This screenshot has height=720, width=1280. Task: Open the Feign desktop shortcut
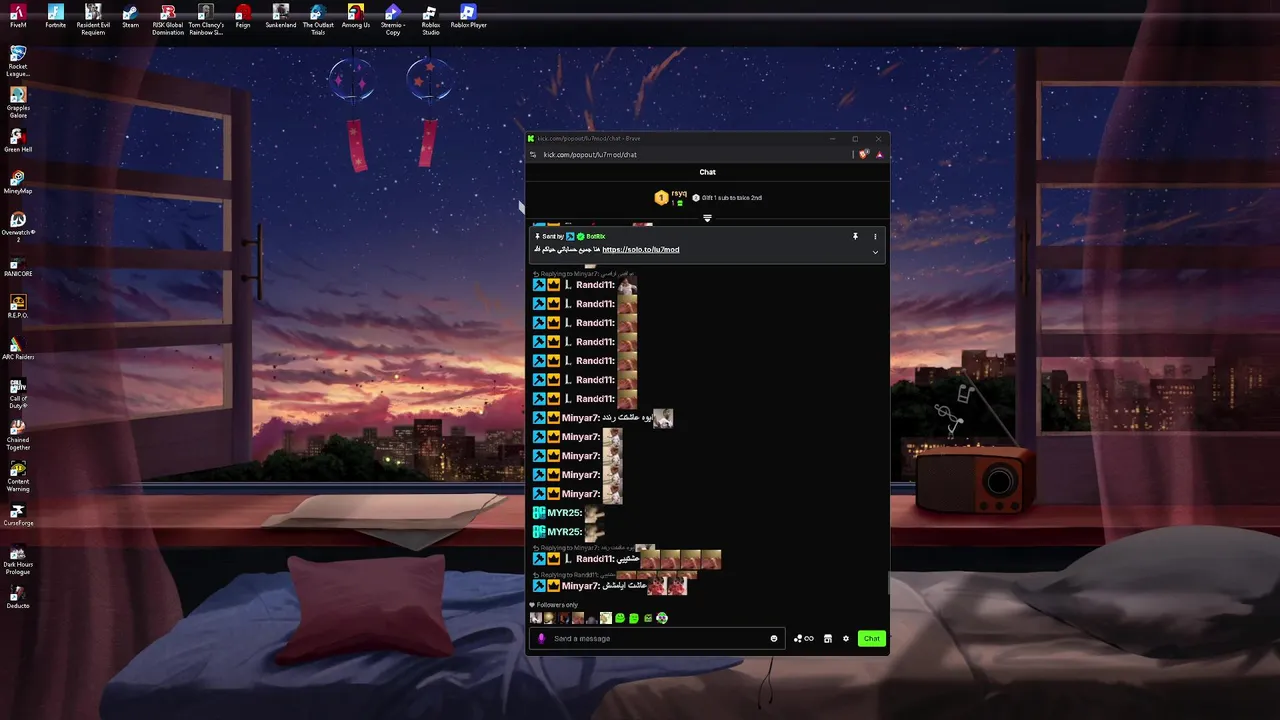(x=243, y=16)
